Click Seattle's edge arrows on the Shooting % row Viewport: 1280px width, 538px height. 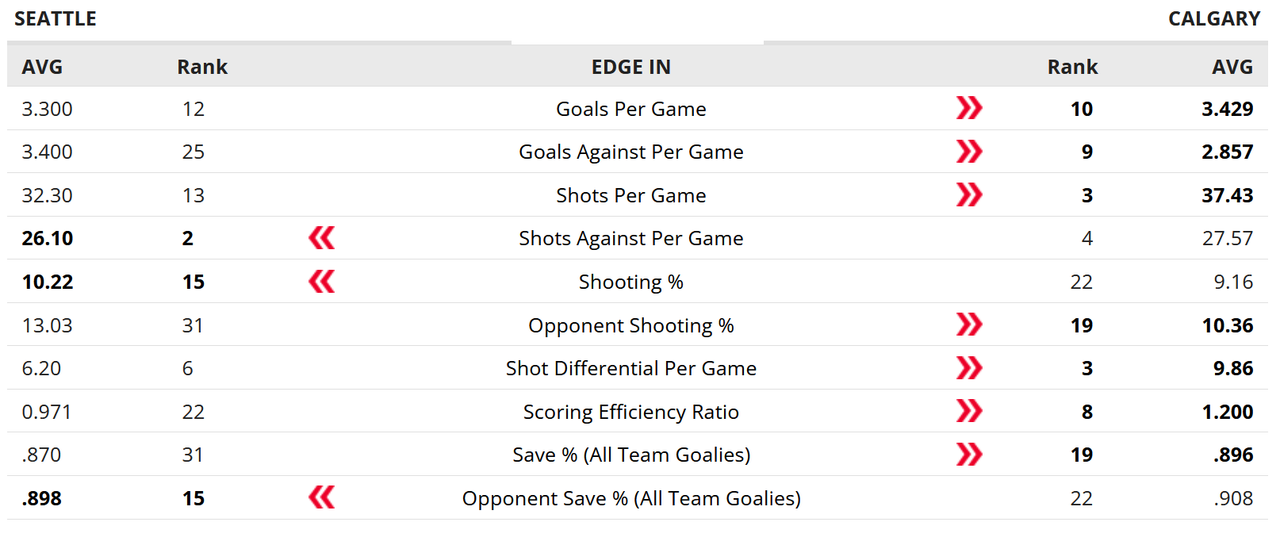[x=321, y=281]
